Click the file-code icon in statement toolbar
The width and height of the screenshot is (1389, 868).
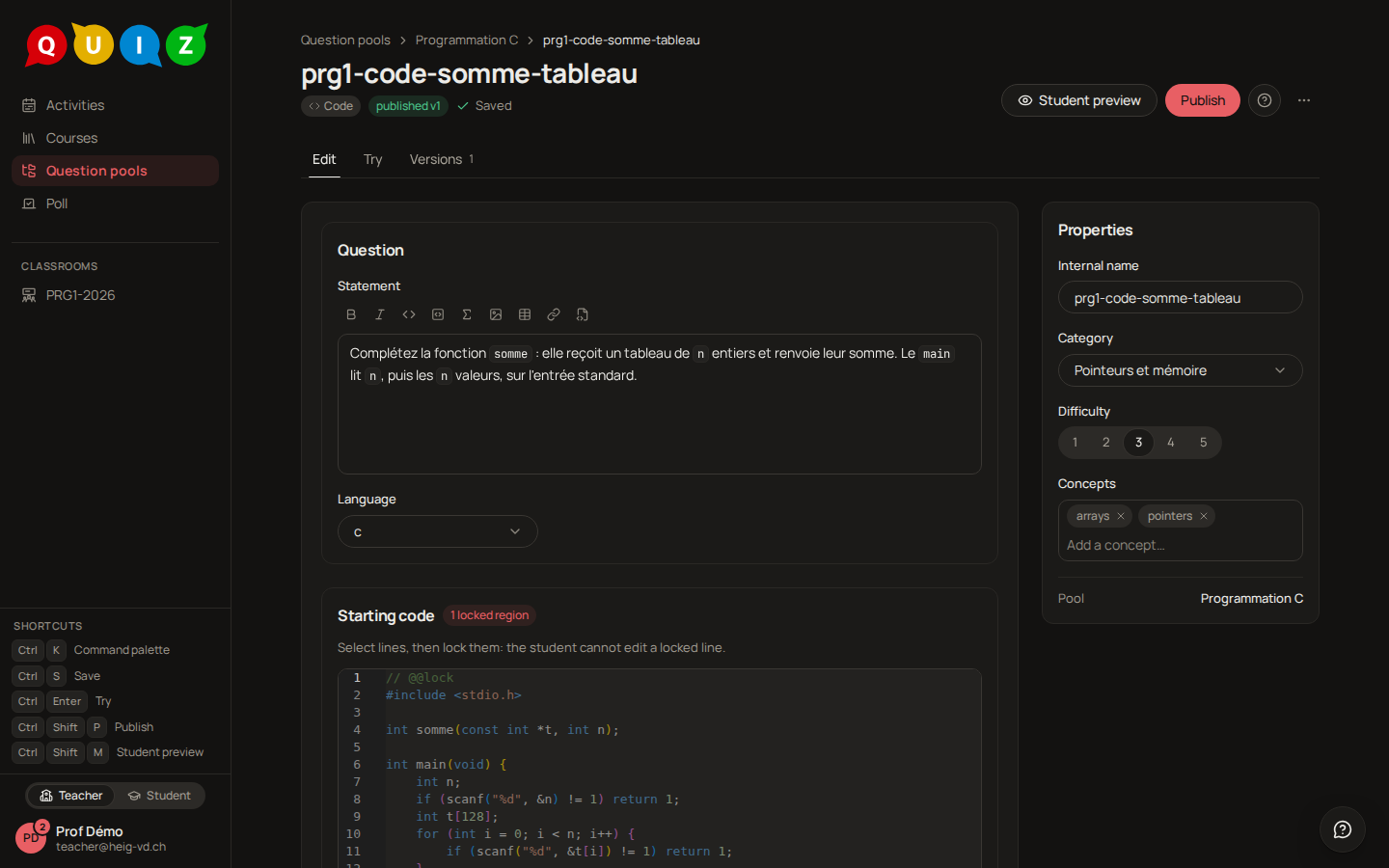coord(583,314)
